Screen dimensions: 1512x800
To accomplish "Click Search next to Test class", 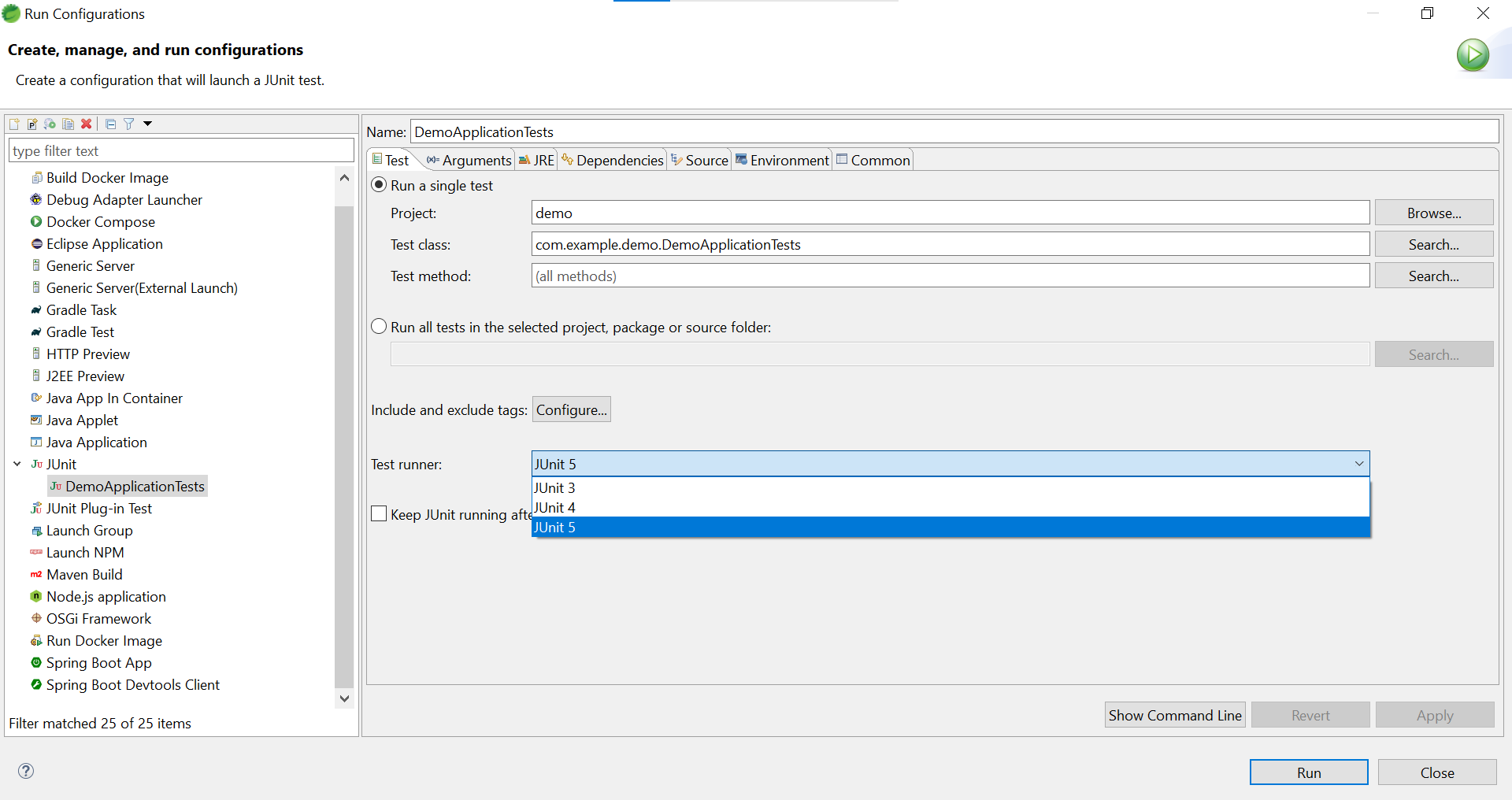I will coord(1434,244).
